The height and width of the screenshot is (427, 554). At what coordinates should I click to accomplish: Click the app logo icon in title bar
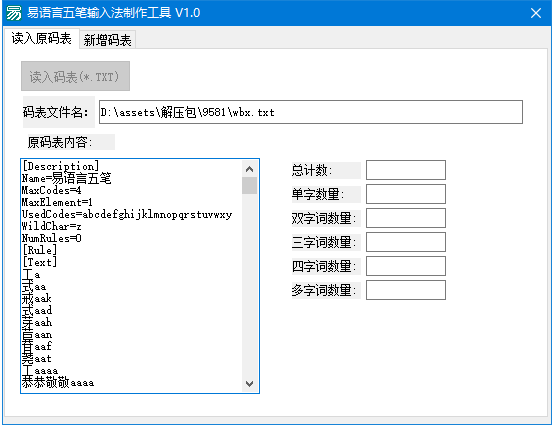(x=14, y=13)
